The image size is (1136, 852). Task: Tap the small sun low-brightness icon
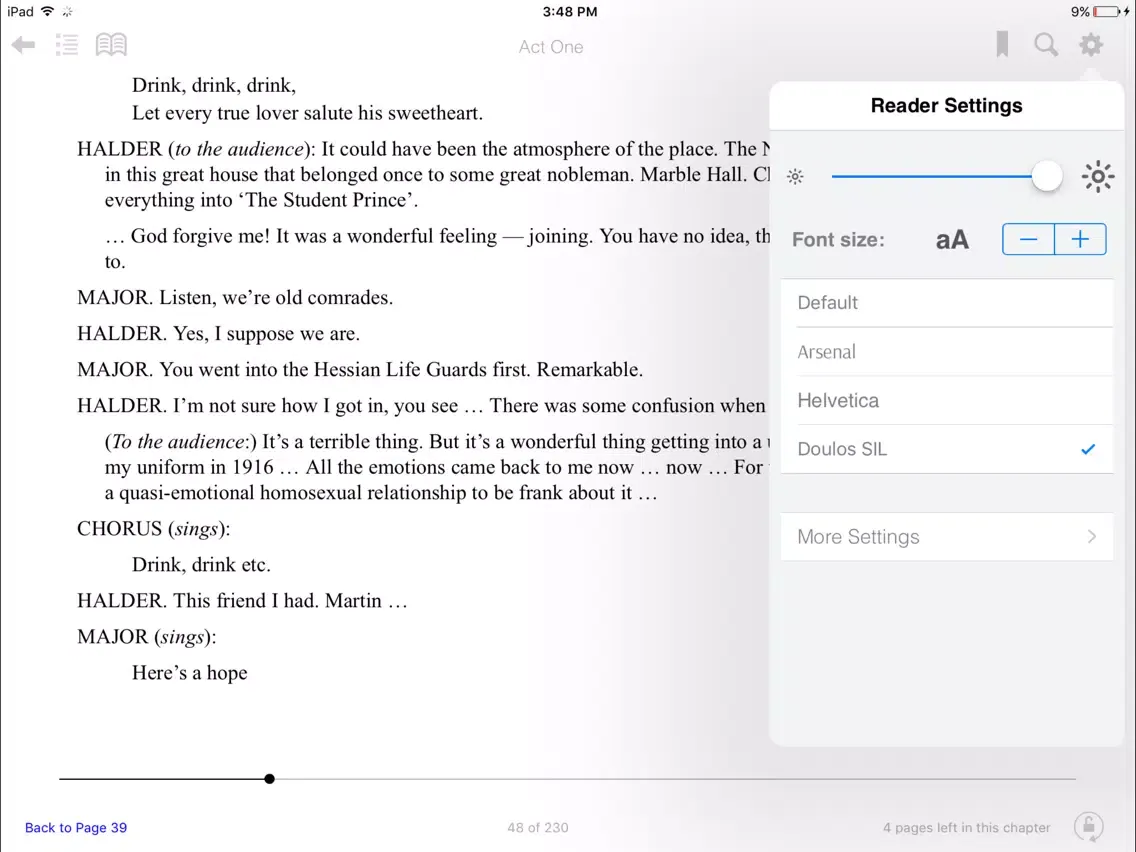pos(795,177)
